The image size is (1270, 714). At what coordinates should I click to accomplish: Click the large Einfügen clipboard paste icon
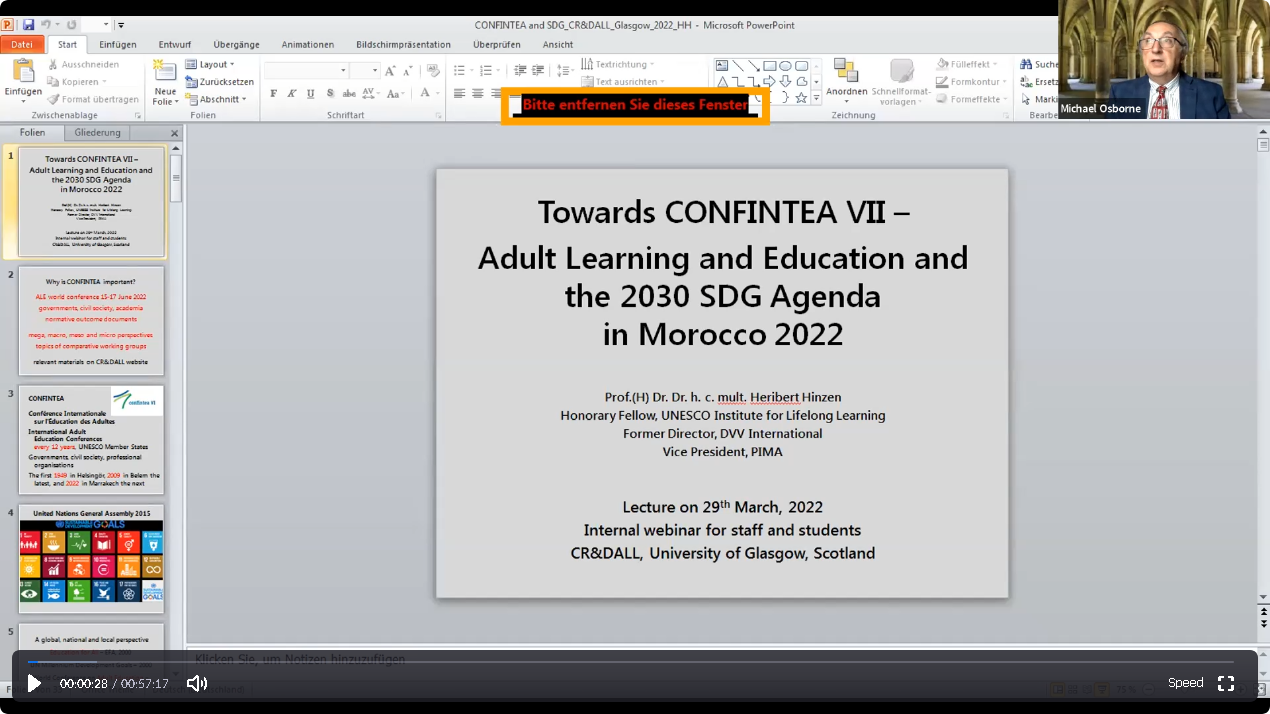coord(22,72)
